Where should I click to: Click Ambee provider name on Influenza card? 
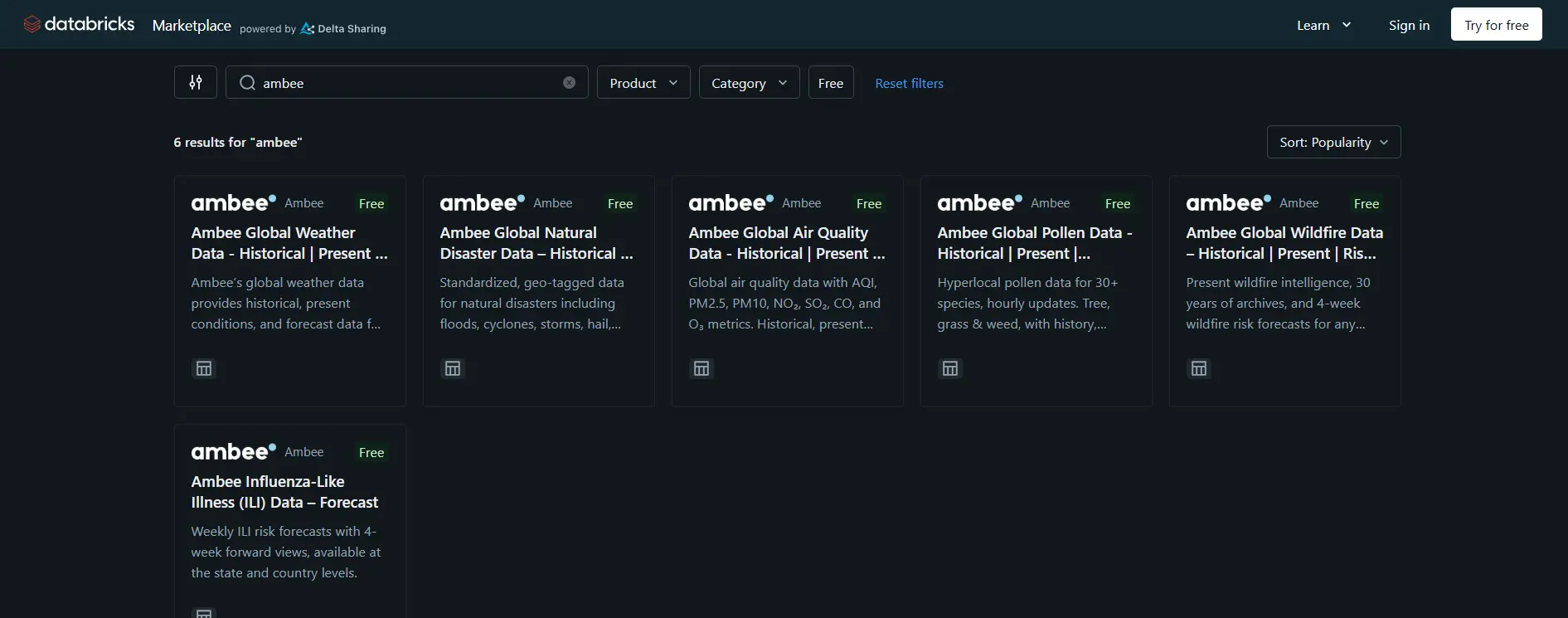(x=304, y=451)
